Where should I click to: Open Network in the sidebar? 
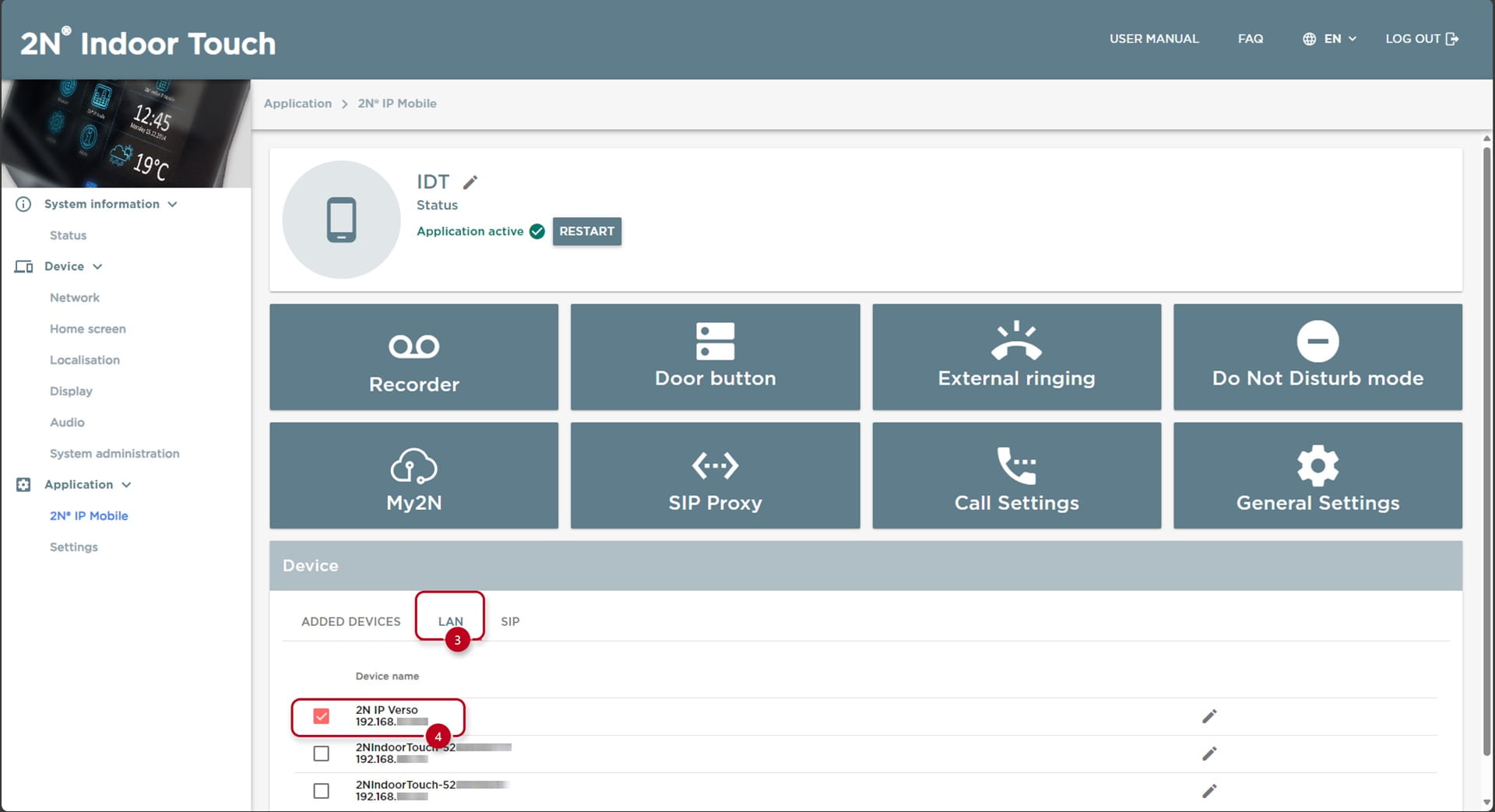[x=75, y=297]
